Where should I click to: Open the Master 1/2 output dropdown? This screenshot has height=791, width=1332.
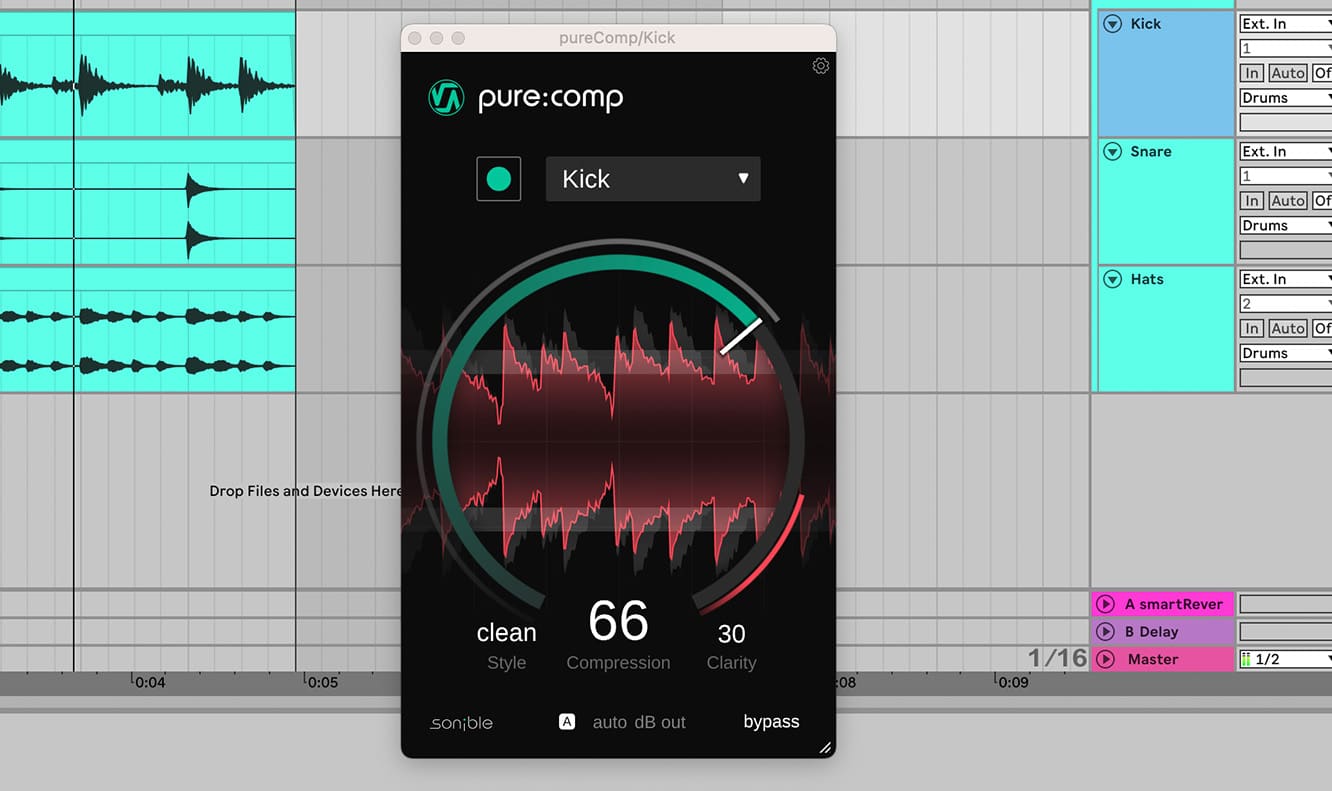tap(1286, 660)
